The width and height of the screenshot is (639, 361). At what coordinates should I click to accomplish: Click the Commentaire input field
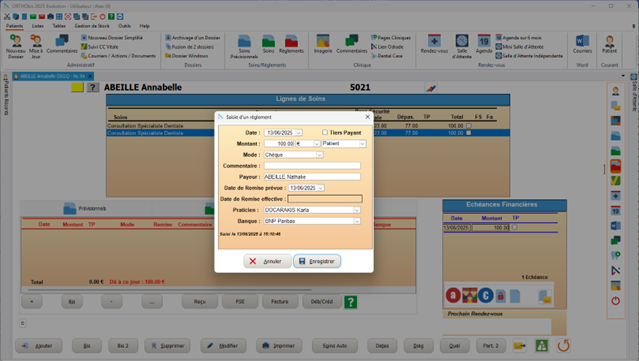pyautogui.click(x=312, y=166)
